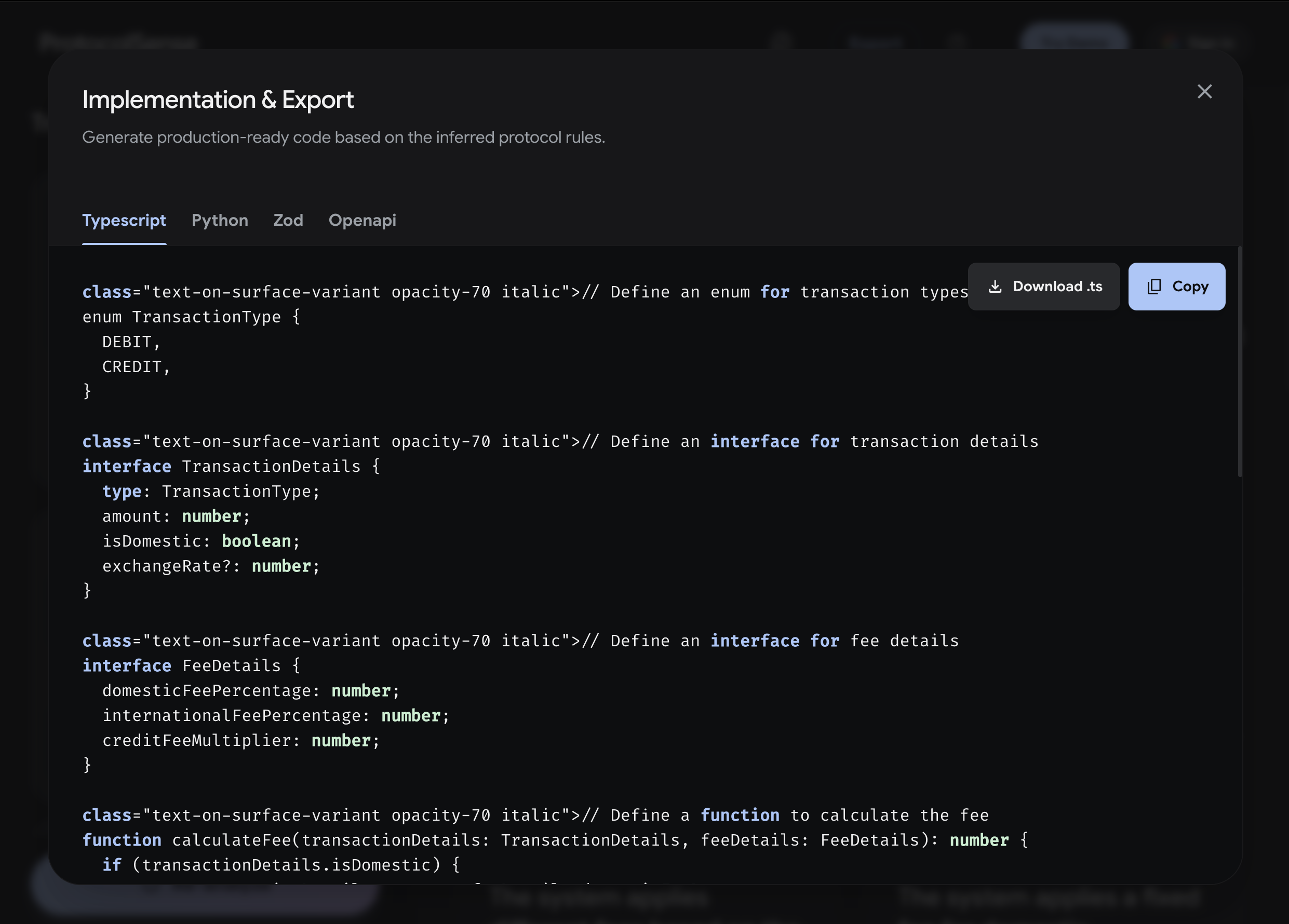Copy the generated Typescript code
Viewport: 1289px width, 924px height.
[1176, 286]
